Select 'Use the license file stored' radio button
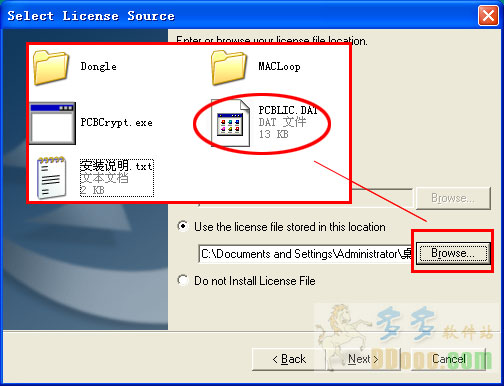The image size is (504, 386). click(183, 226)
